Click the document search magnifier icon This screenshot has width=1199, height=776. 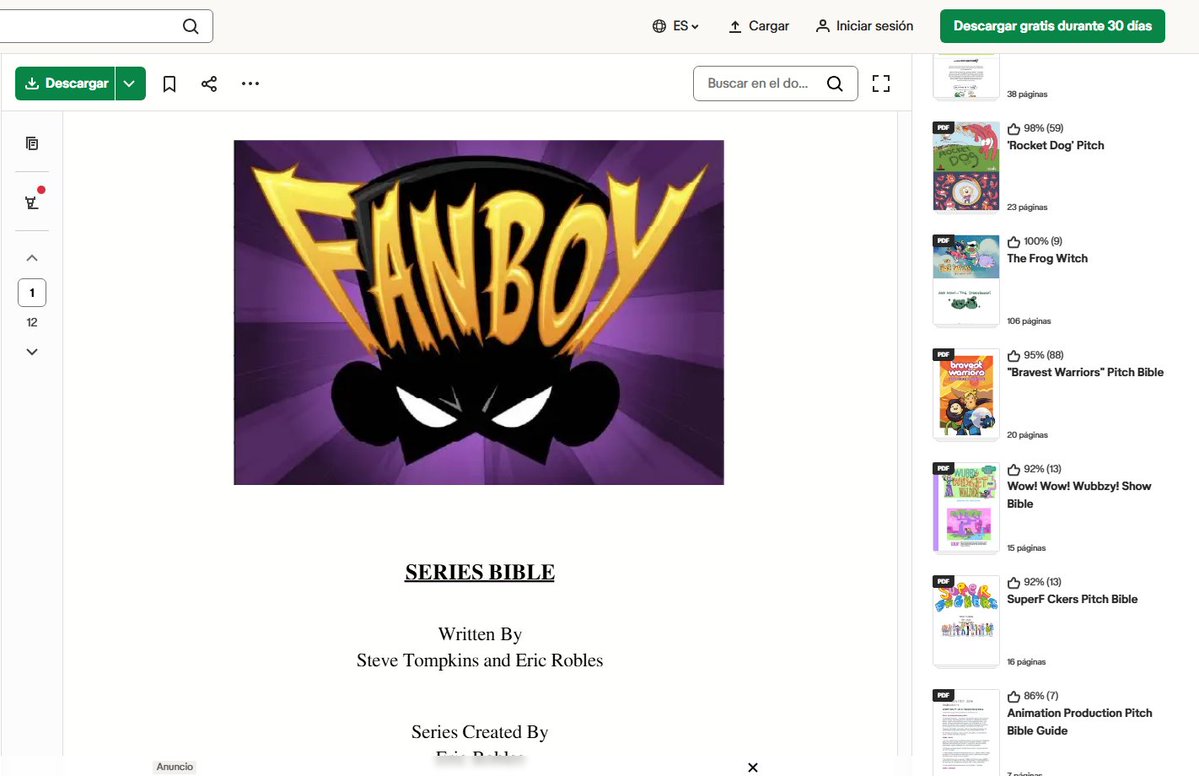point(835,83)
